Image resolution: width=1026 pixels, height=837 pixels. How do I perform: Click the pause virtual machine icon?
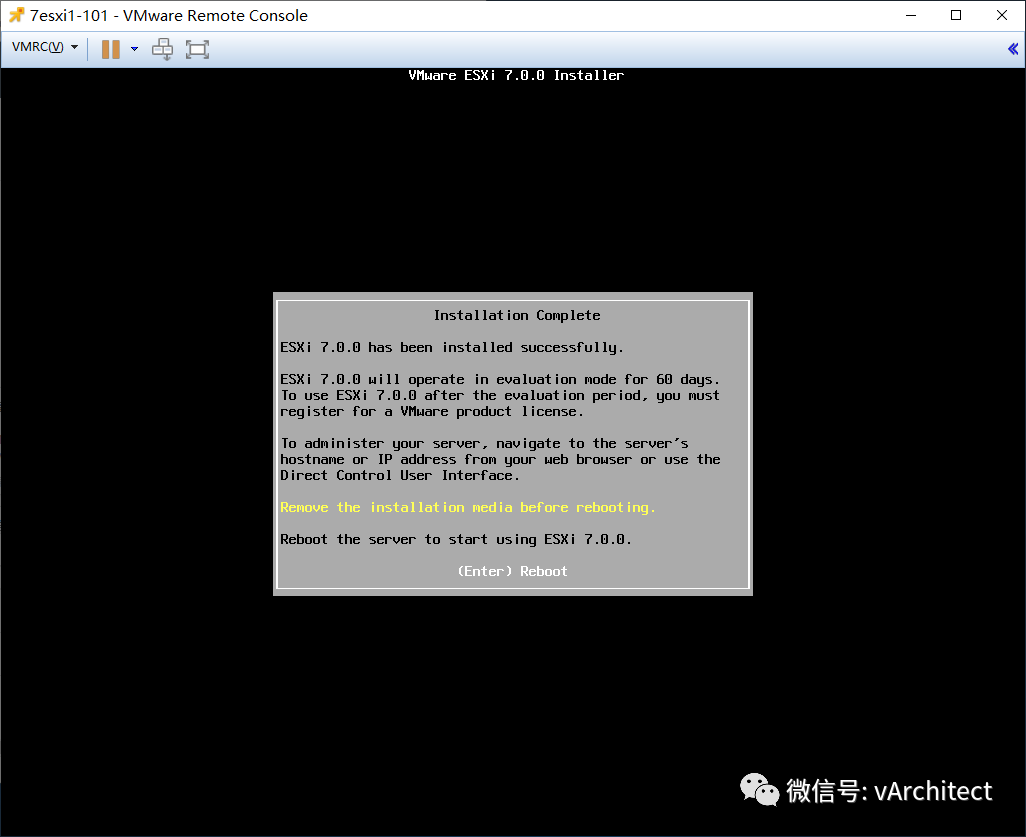point(111,49)
